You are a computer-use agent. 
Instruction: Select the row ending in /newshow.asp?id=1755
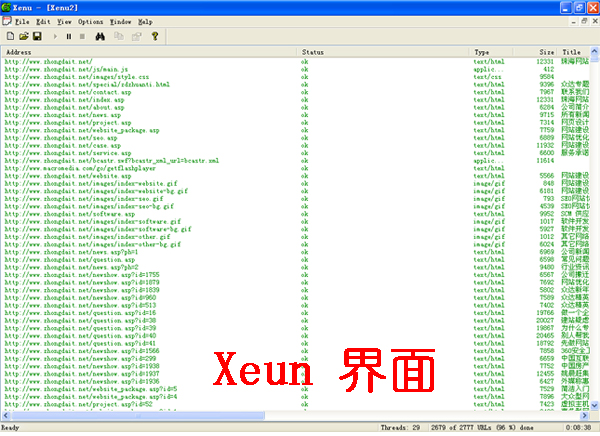coord(297,275)
